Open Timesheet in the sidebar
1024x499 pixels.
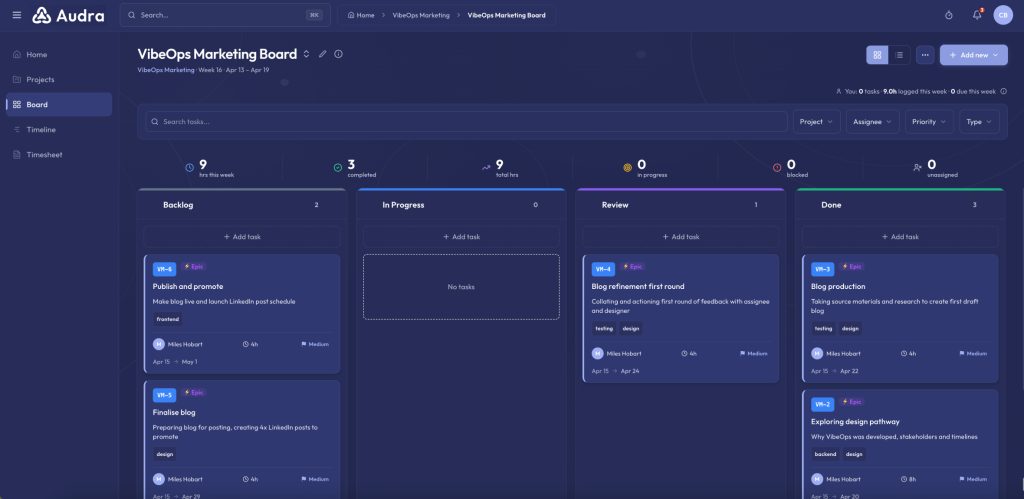coord(59,155)
